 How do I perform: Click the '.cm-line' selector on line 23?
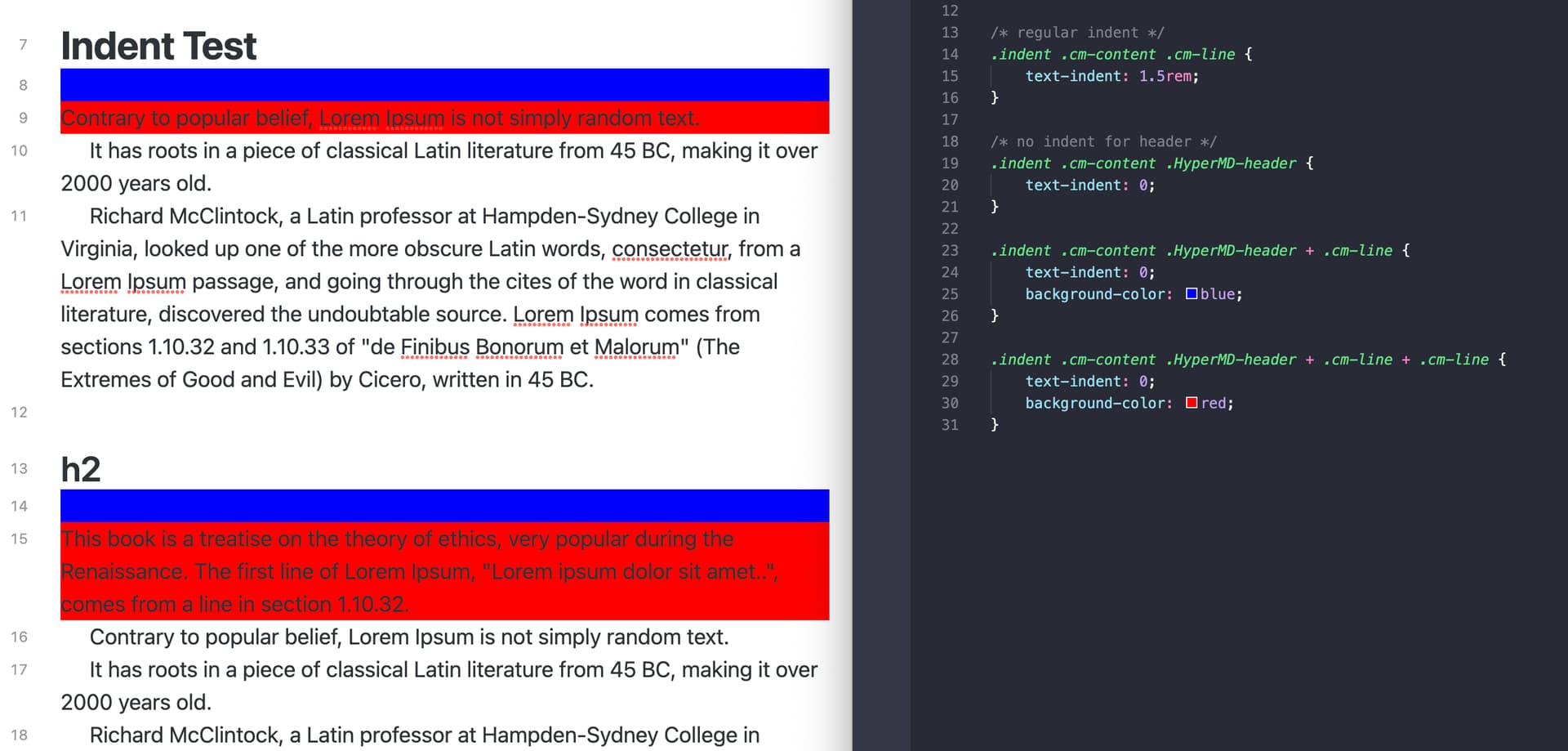(1358, 250)
